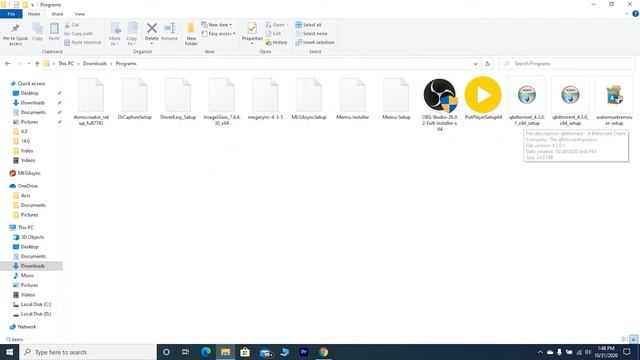Click the Delete X icon
Viewport: 640px width, 360px height.
tap(152, 28)
